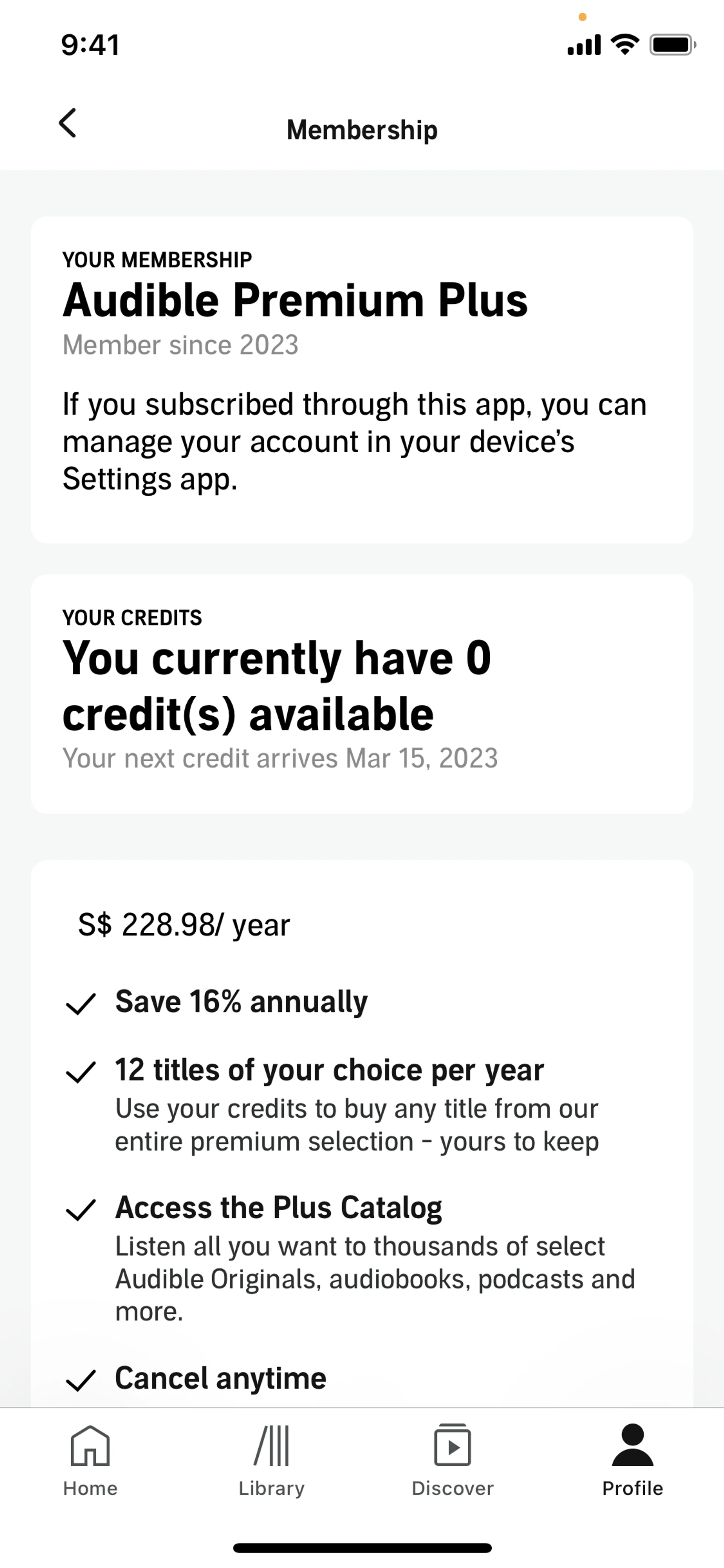Tap the home indicator bar
This screenshot has height=1568, width=724.
[x=362, y=1547]
